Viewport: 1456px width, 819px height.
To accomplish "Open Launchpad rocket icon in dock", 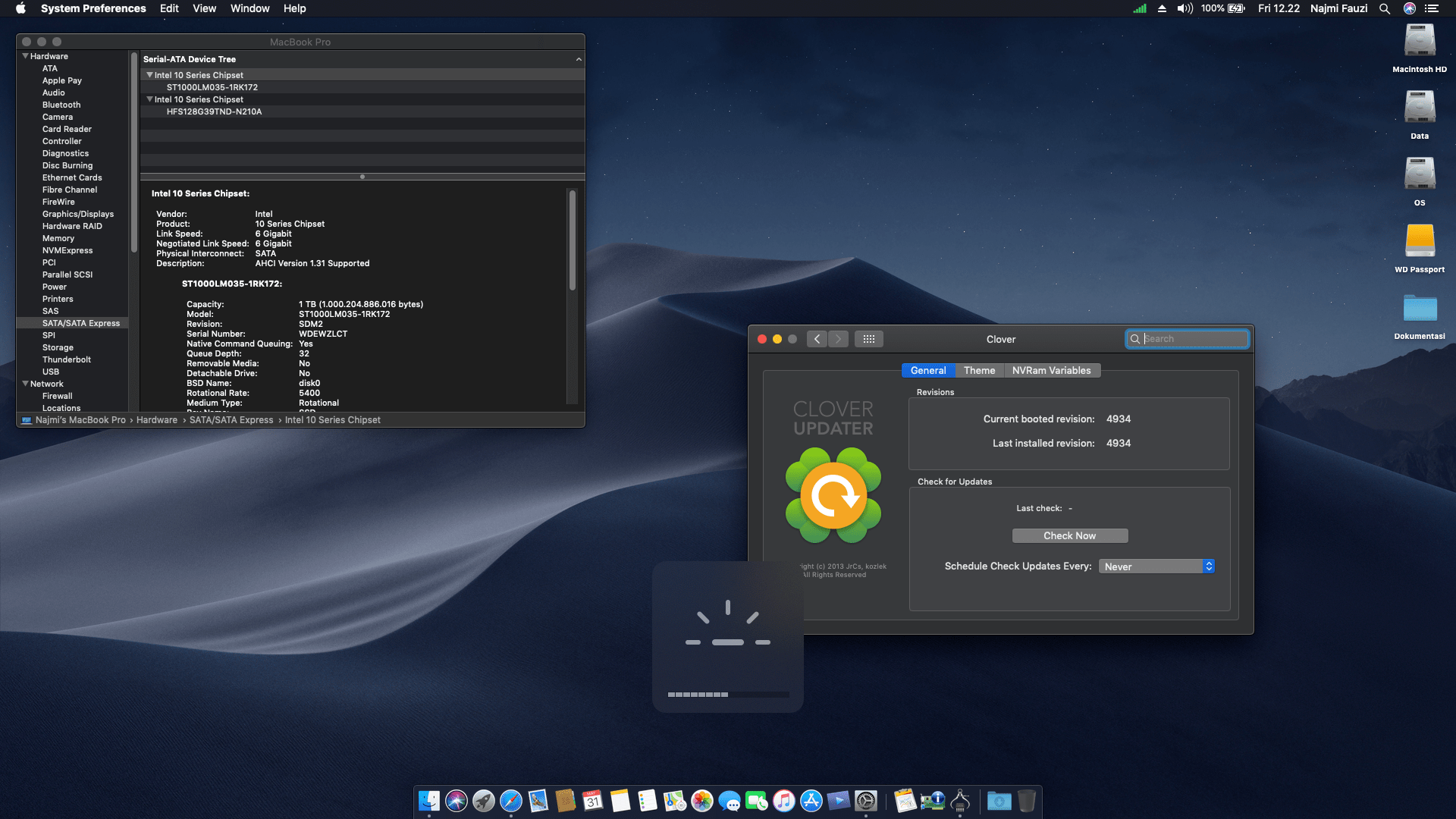I will (x=484, y=801).
